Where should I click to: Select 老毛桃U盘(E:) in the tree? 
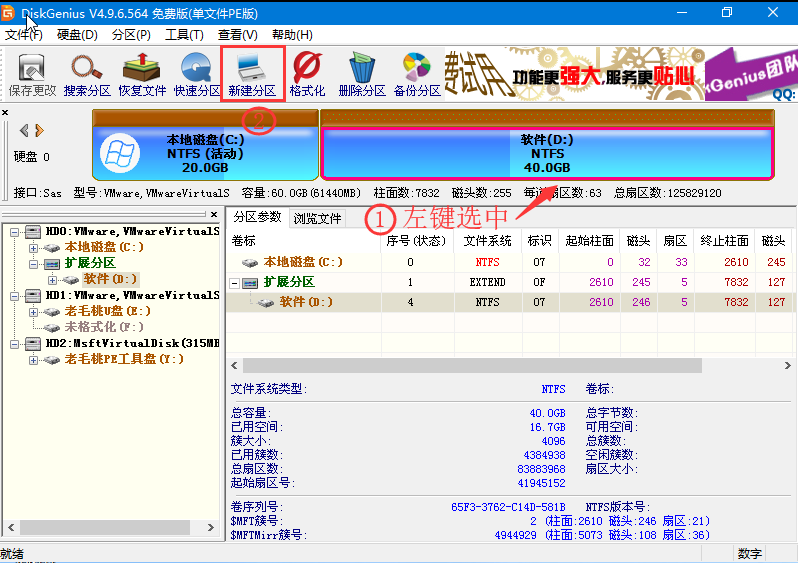107,312
